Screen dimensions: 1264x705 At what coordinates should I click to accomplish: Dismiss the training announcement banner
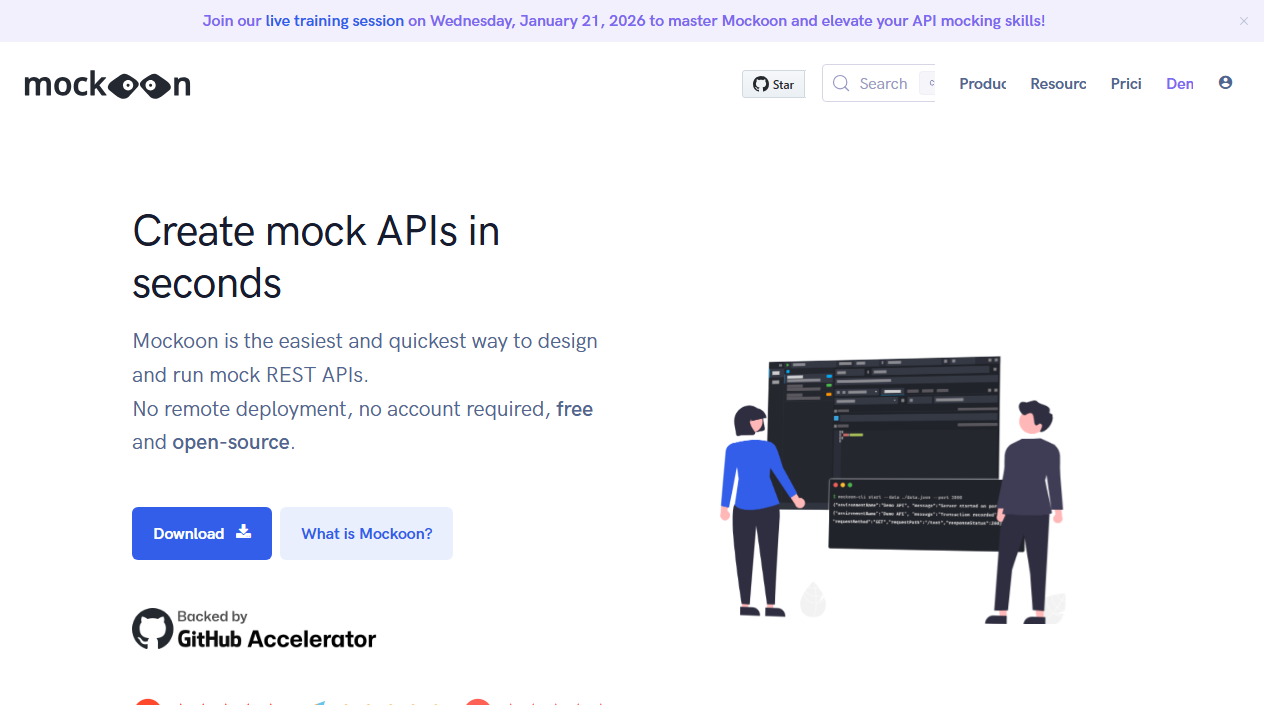[x=1244, y=20]
